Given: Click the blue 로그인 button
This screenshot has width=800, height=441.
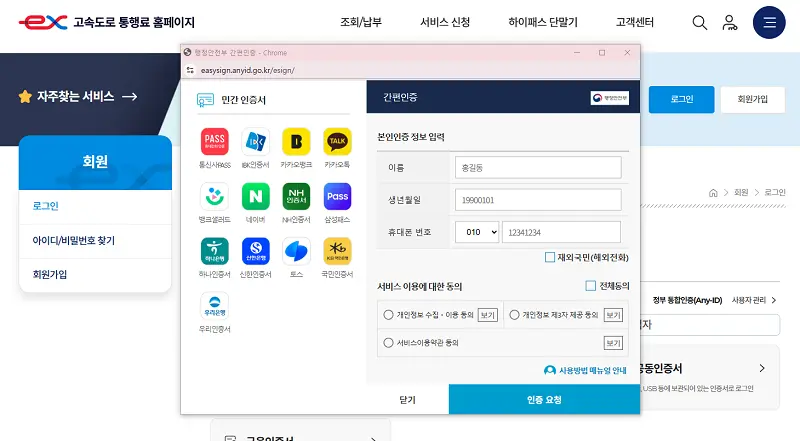Looking at the screenshot, I should 682,99.
